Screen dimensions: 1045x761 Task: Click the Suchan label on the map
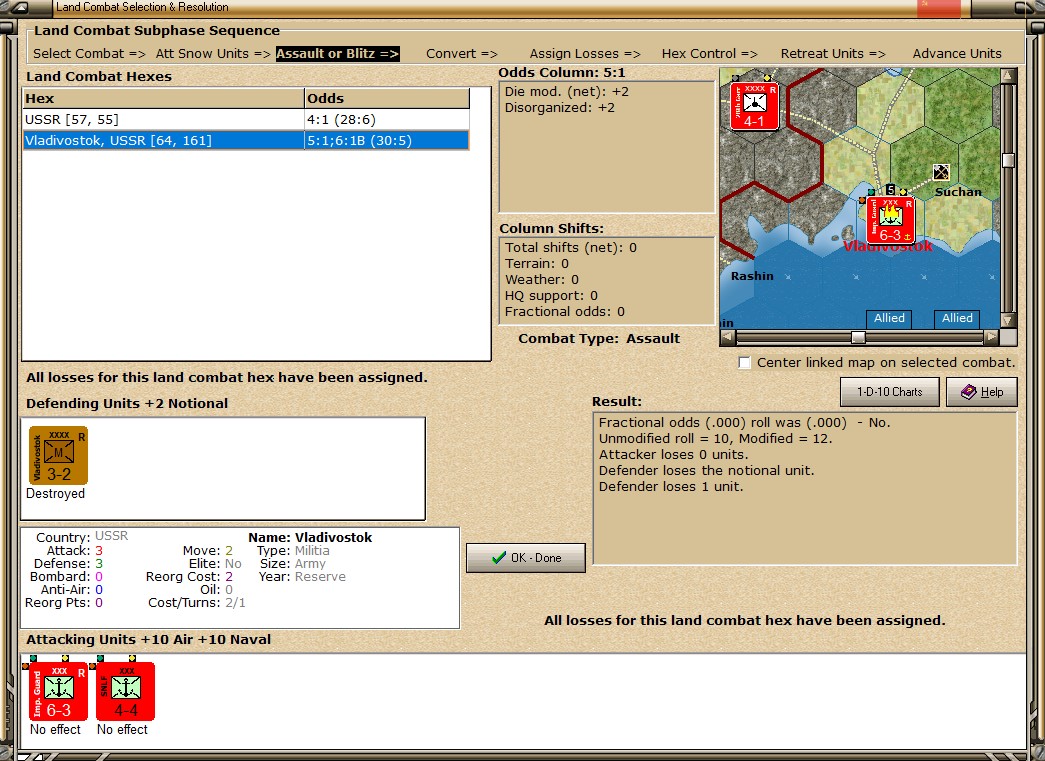click(958, 192)
